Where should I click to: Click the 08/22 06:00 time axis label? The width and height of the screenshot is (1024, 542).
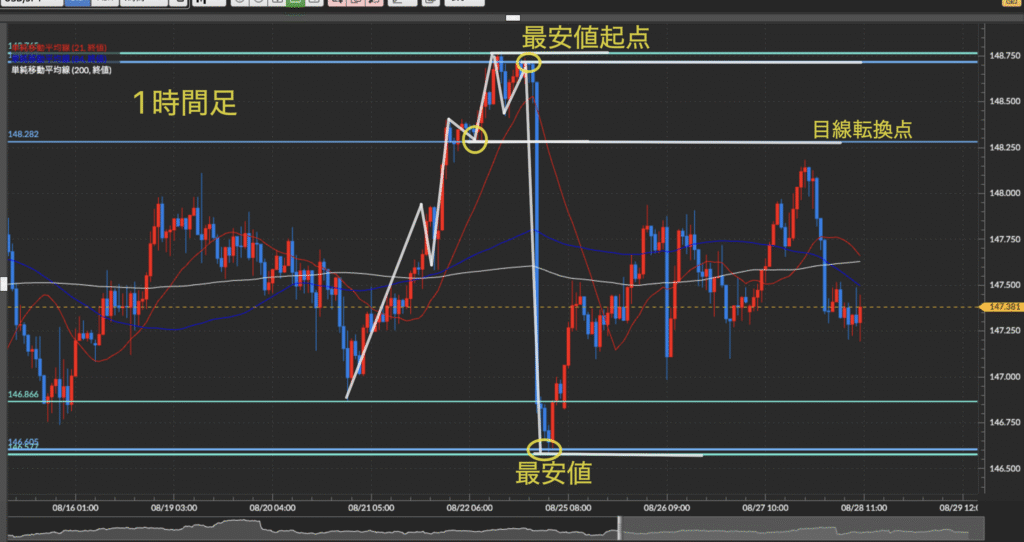coord(469,507)
